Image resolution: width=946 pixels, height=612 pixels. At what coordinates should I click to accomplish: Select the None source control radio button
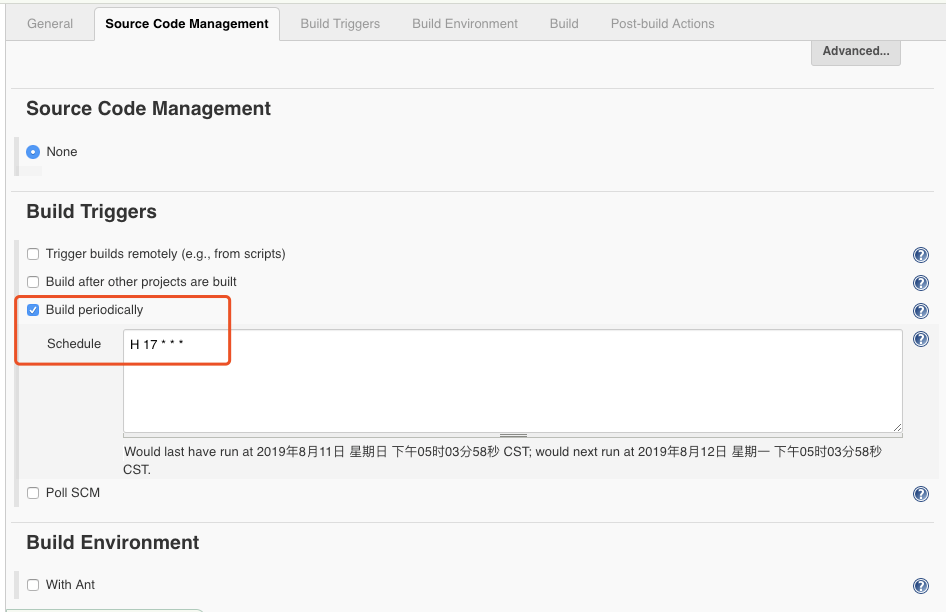point(33,152)
